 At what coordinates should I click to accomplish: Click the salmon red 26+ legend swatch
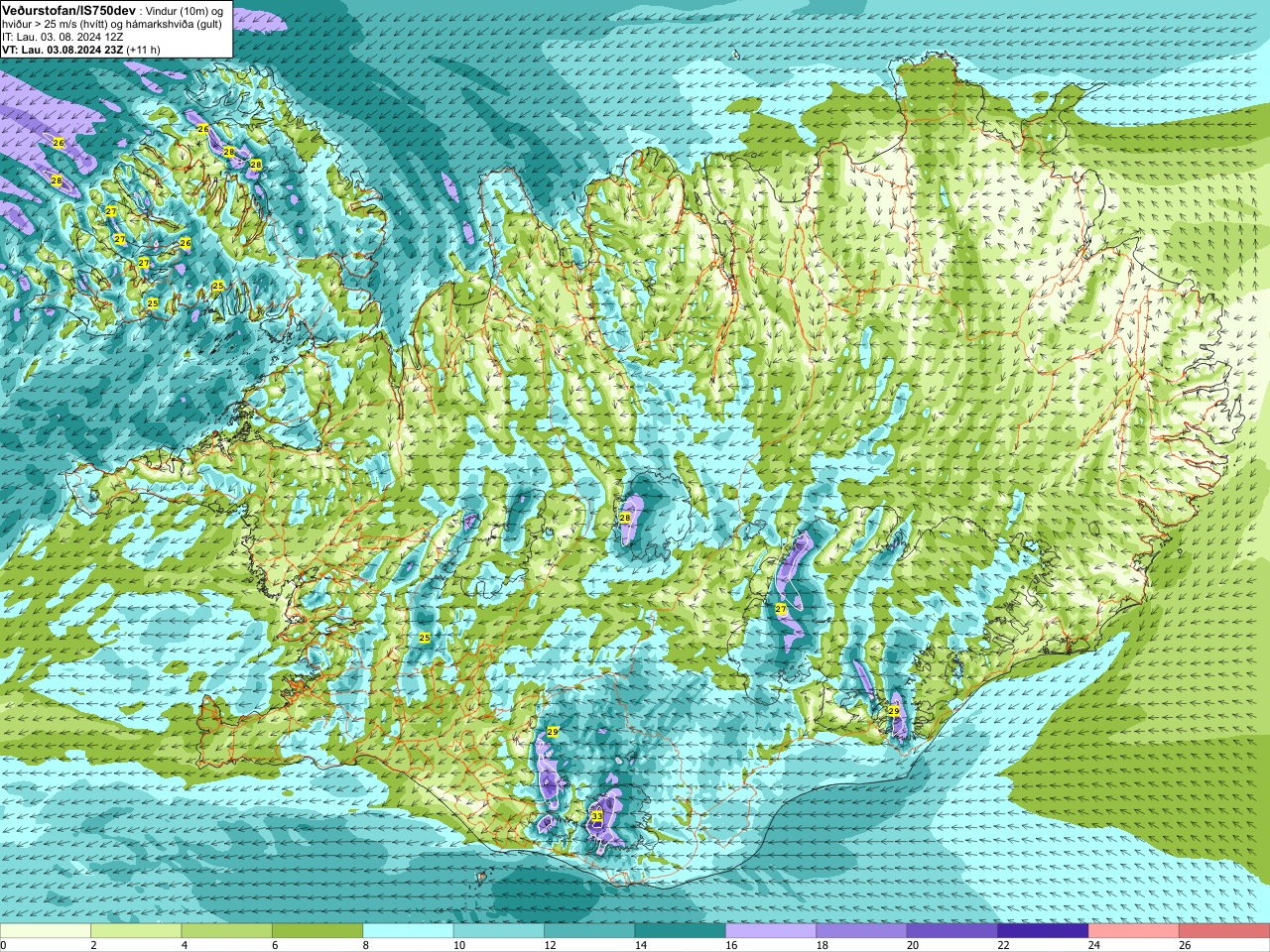coord(1224,931)
